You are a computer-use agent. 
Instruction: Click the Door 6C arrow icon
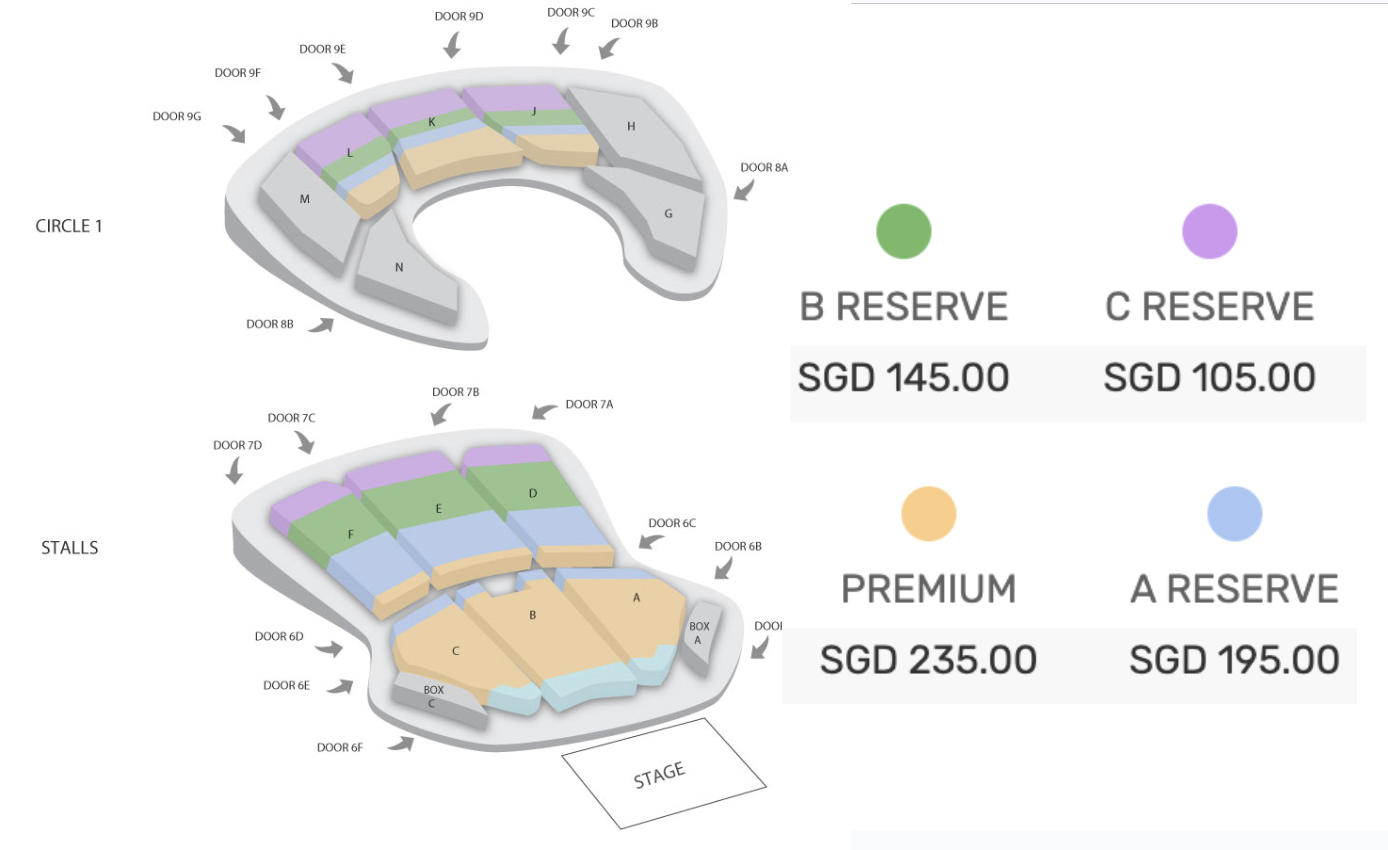click(x=652, y=541)
